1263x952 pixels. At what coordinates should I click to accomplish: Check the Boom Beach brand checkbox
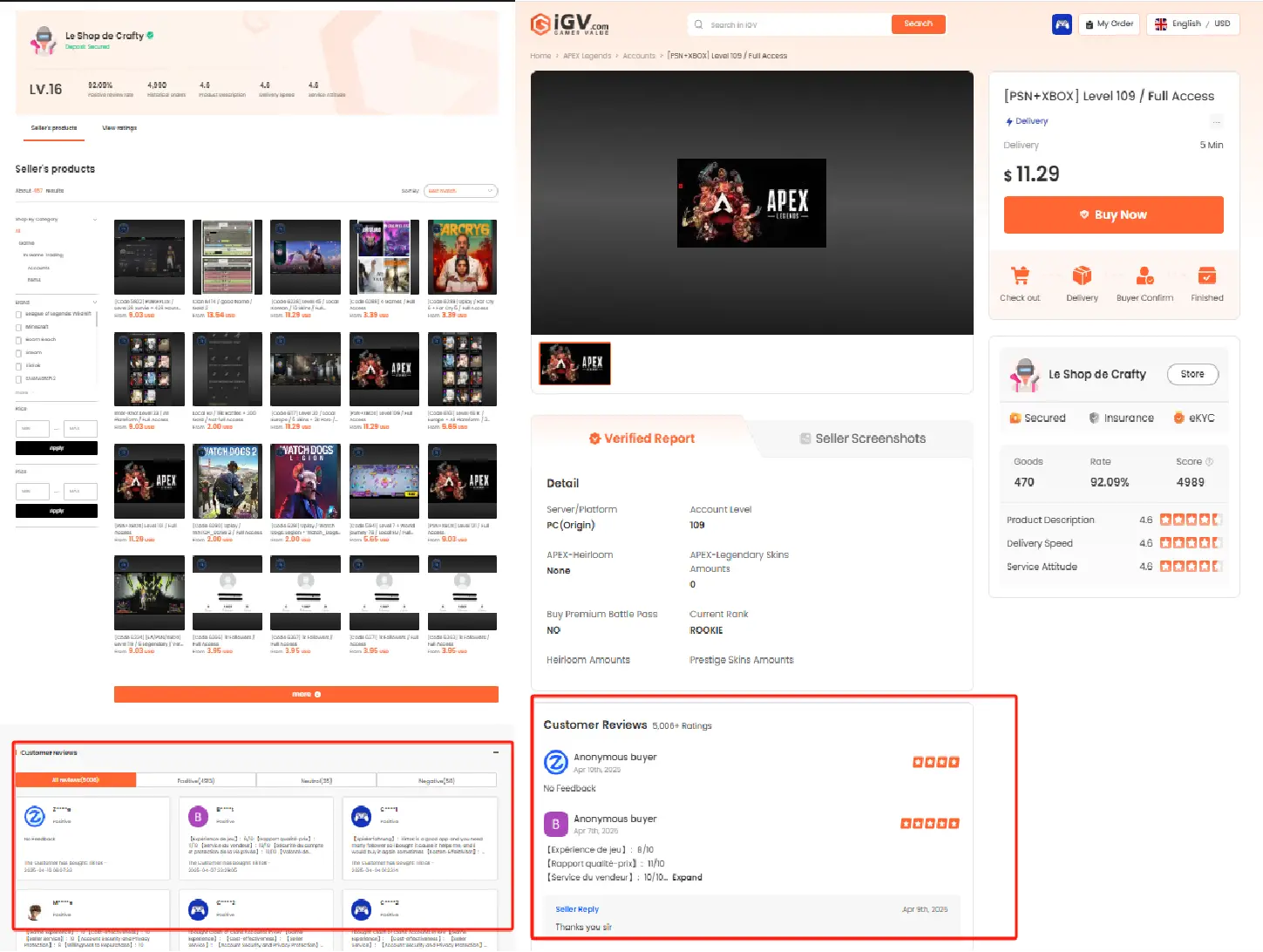pos(18,341)
